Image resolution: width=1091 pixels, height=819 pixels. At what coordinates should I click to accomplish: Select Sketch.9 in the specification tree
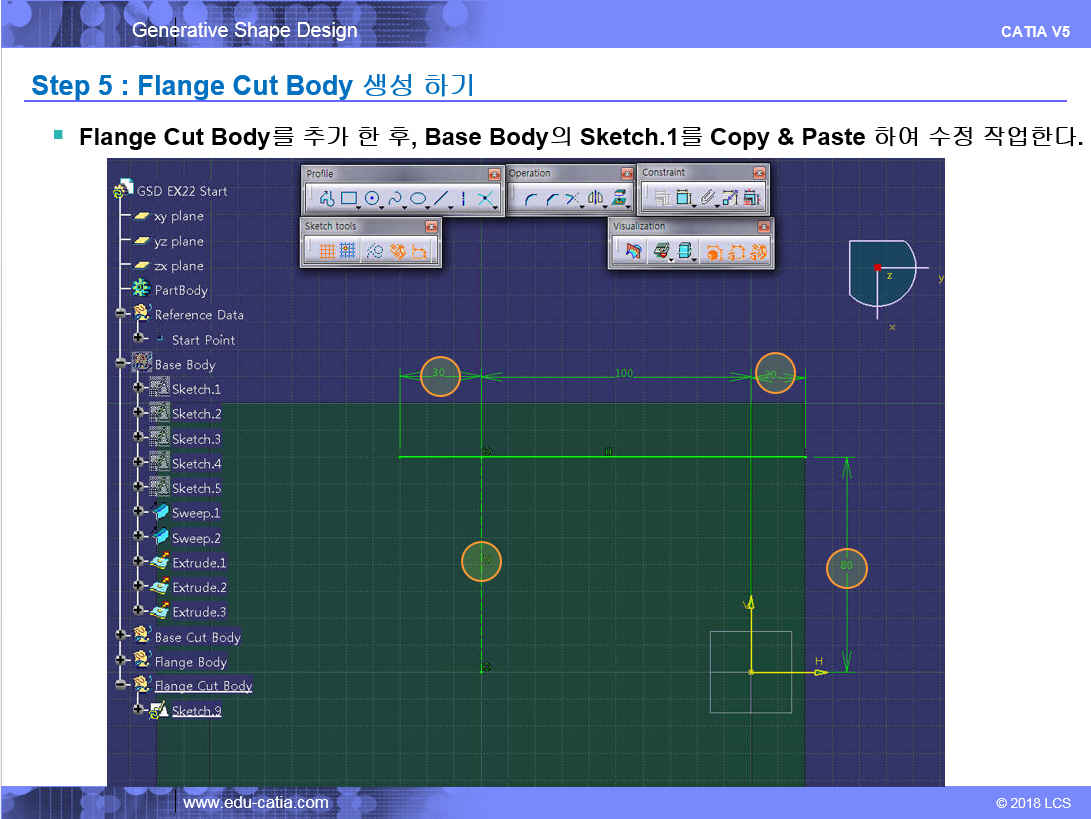tap(196, 711)
